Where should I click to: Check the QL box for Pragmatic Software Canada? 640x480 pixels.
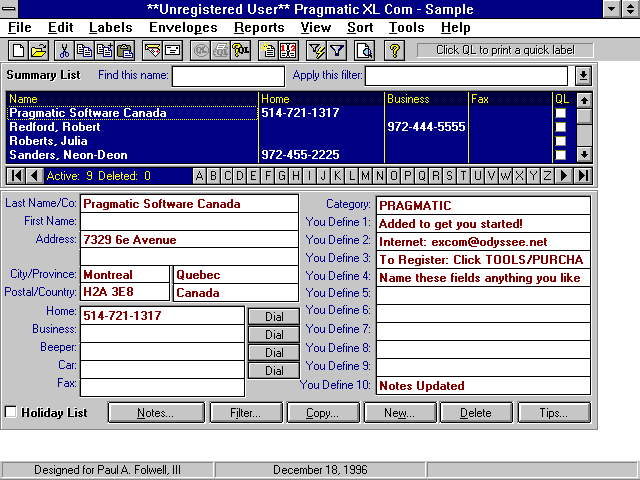(561, 113)
